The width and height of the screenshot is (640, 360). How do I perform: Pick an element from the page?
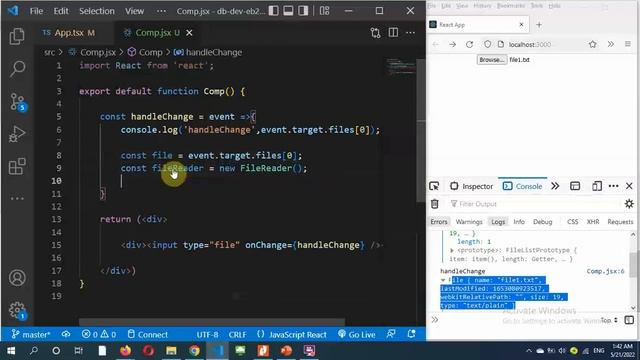pyautogui.click(x=434, y=186)
